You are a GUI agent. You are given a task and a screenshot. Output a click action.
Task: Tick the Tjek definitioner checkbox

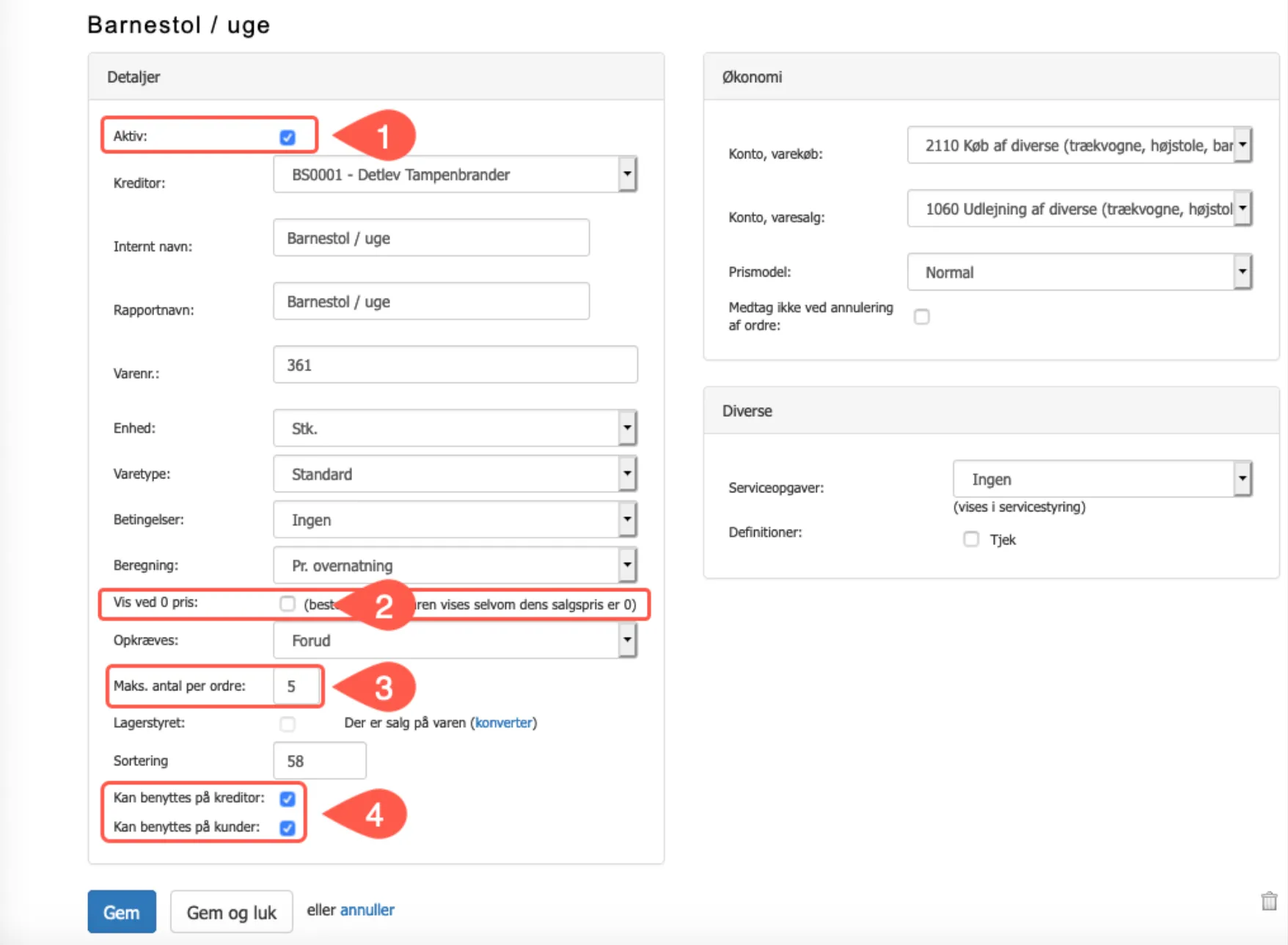[971, 539]
